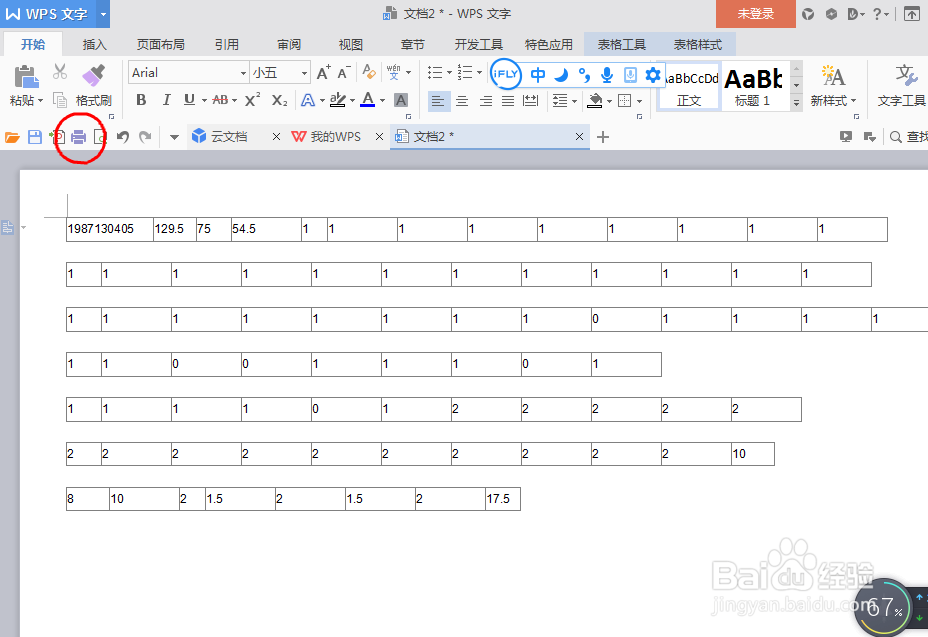
Task: Click the font color A swatch
Action: tap(368, 100)
